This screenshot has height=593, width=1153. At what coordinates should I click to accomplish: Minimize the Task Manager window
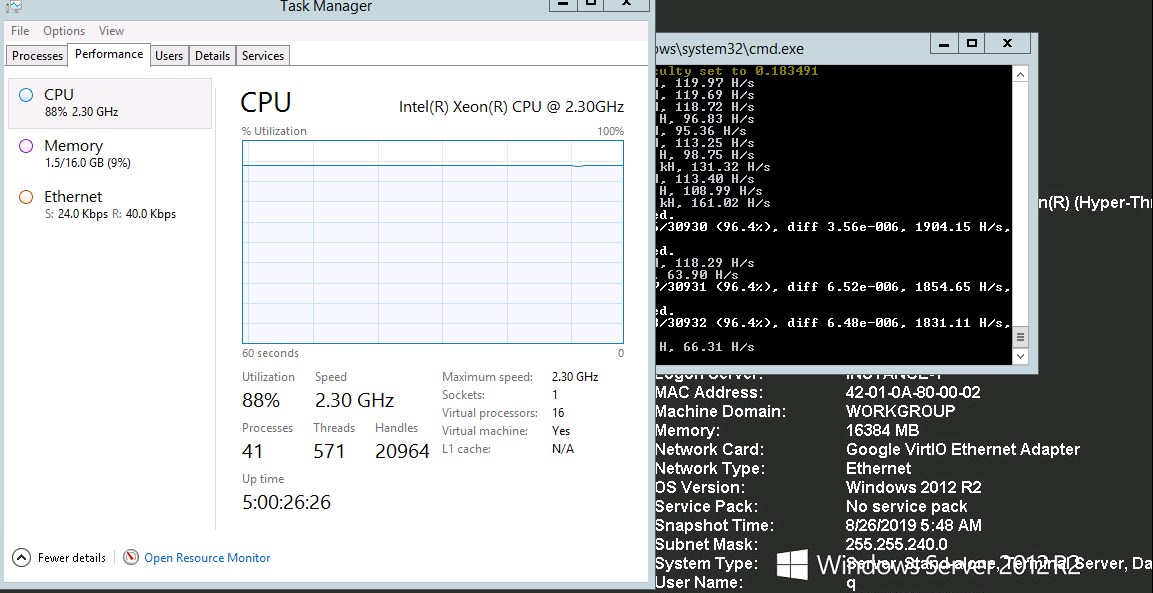click(x=563, y=4)
